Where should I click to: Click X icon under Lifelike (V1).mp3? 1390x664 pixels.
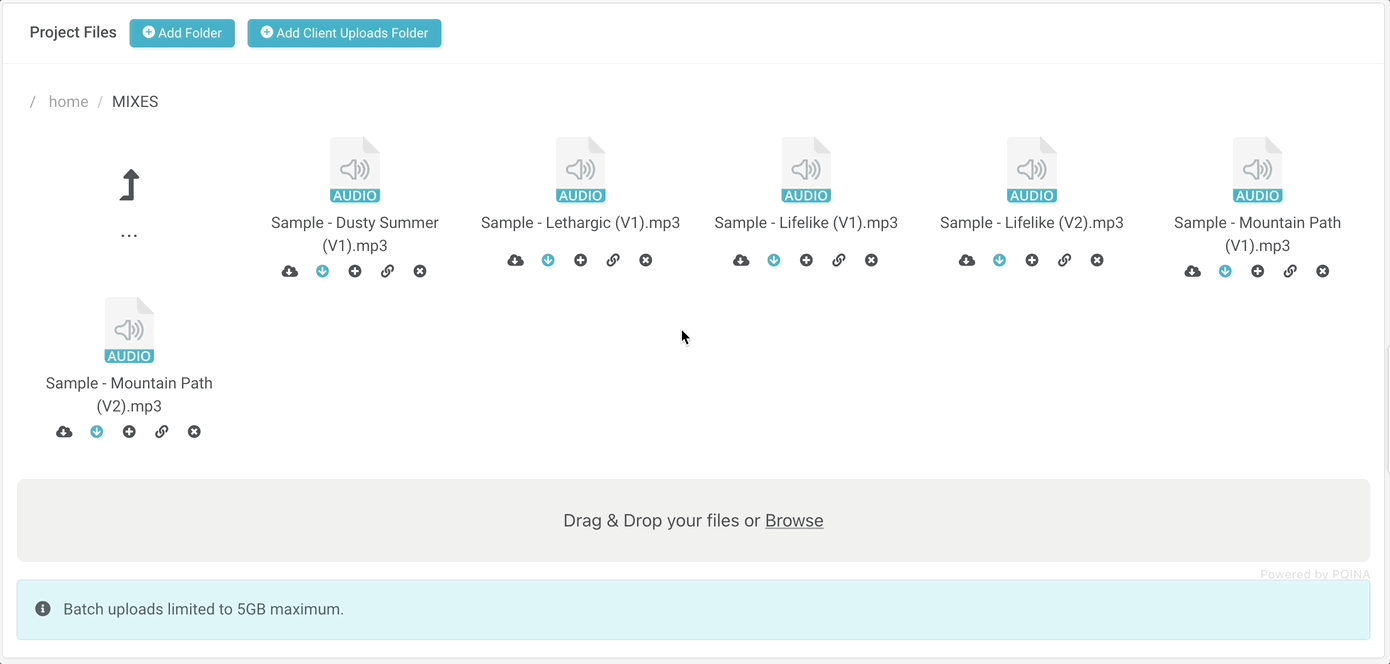point(871,260)
